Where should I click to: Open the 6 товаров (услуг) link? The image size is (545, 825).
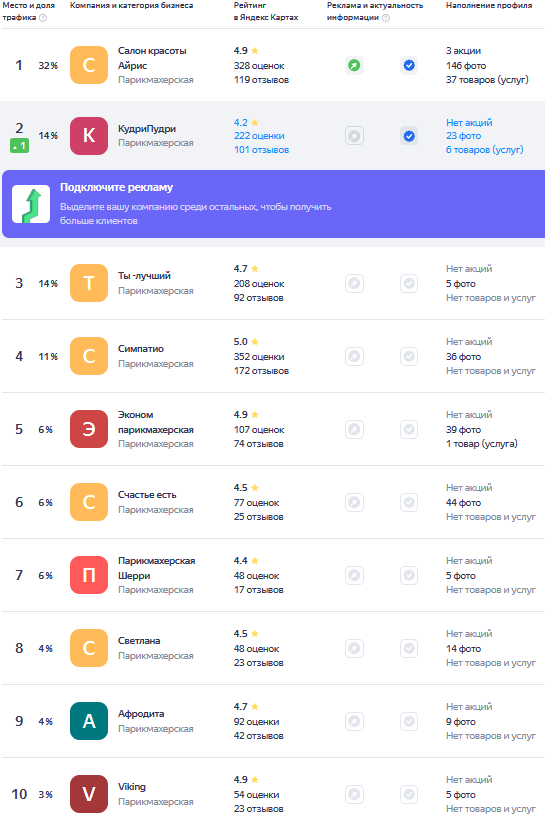[x=485, y=150]
